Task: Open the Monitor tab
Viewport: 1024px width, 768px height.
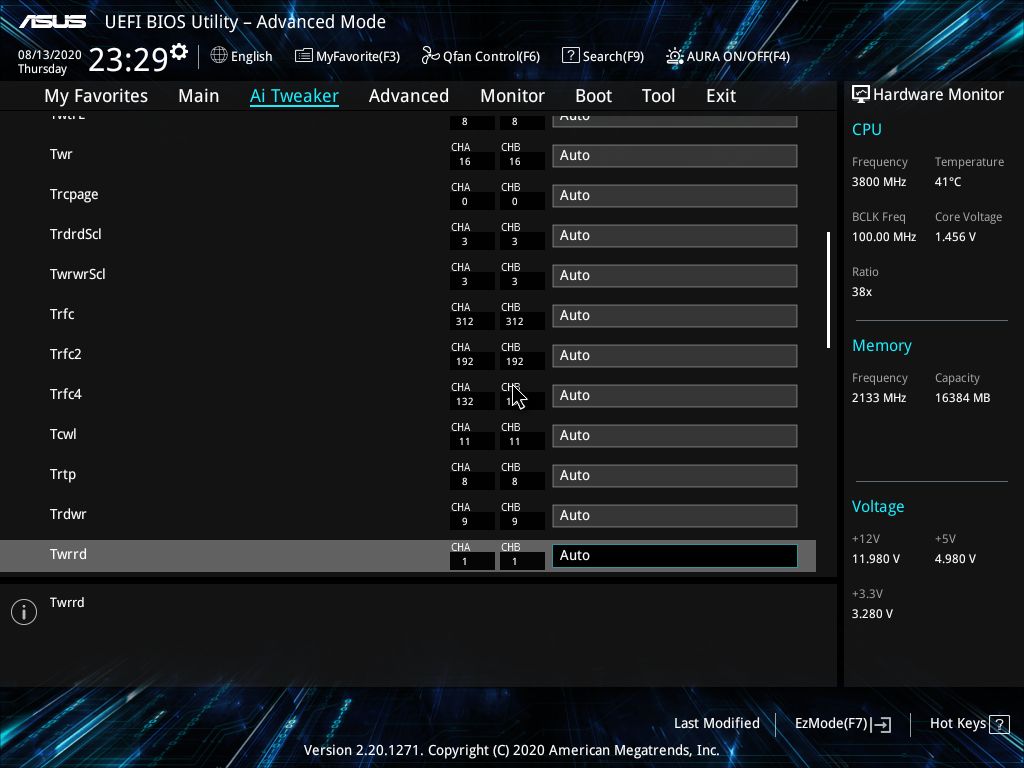Action: (513, 96)
